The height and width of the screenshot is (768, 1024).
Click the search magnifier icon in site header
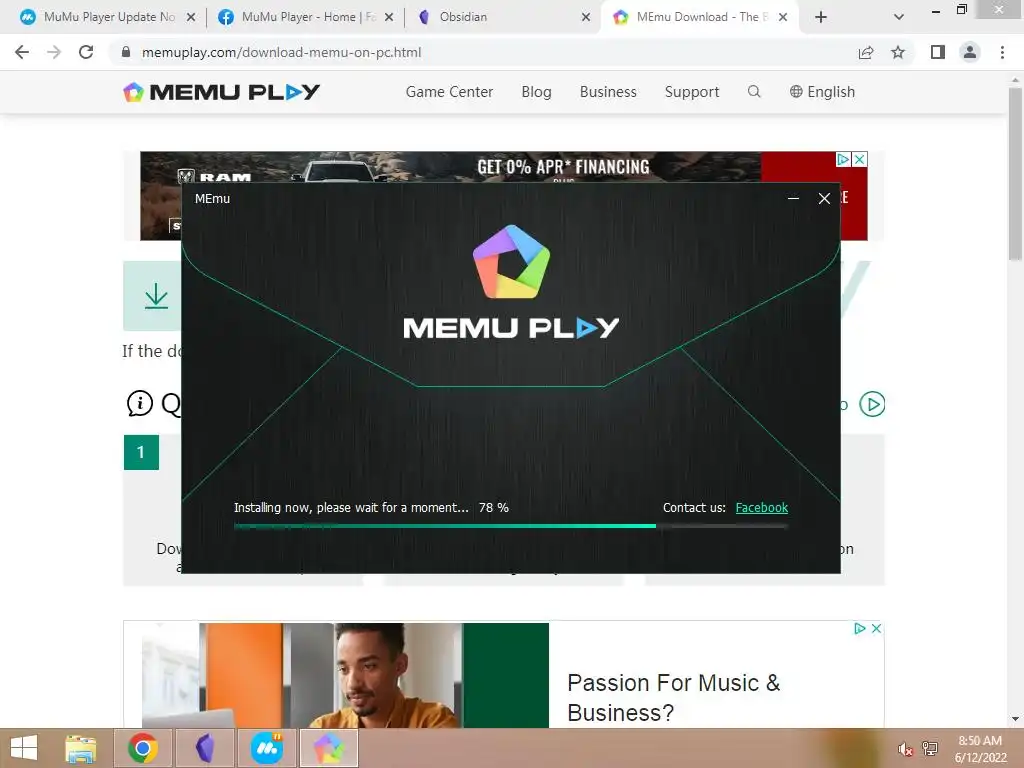(x=754, y=91)
